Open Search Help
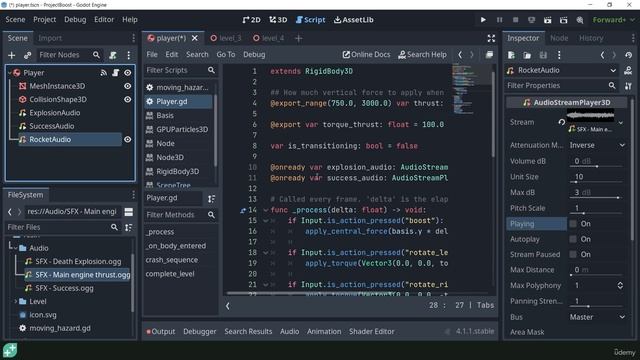Viewport: 640px width, 360px height. (422, 55)
